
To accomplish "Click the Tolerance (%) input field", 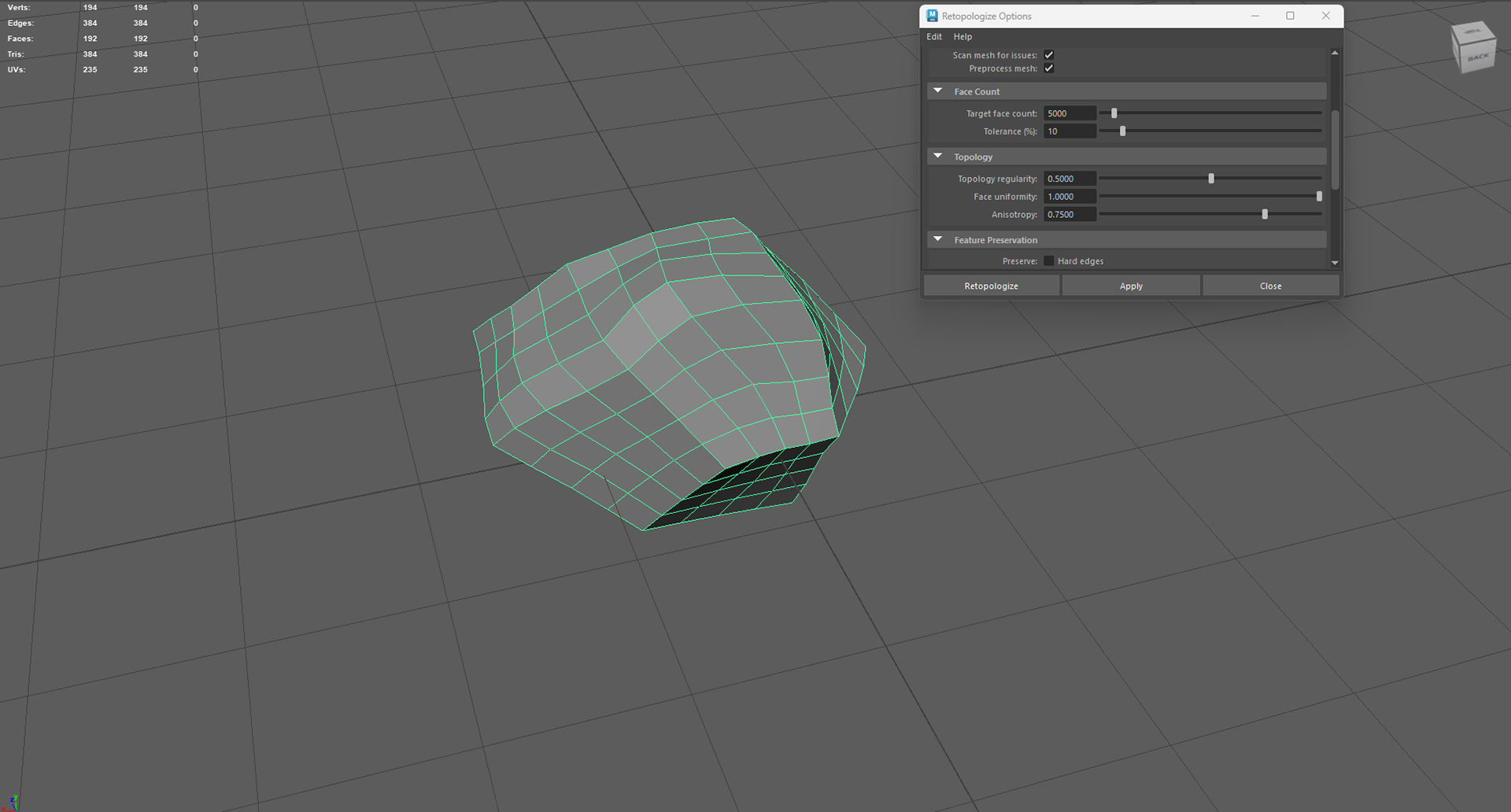I will coord(1070,131).
